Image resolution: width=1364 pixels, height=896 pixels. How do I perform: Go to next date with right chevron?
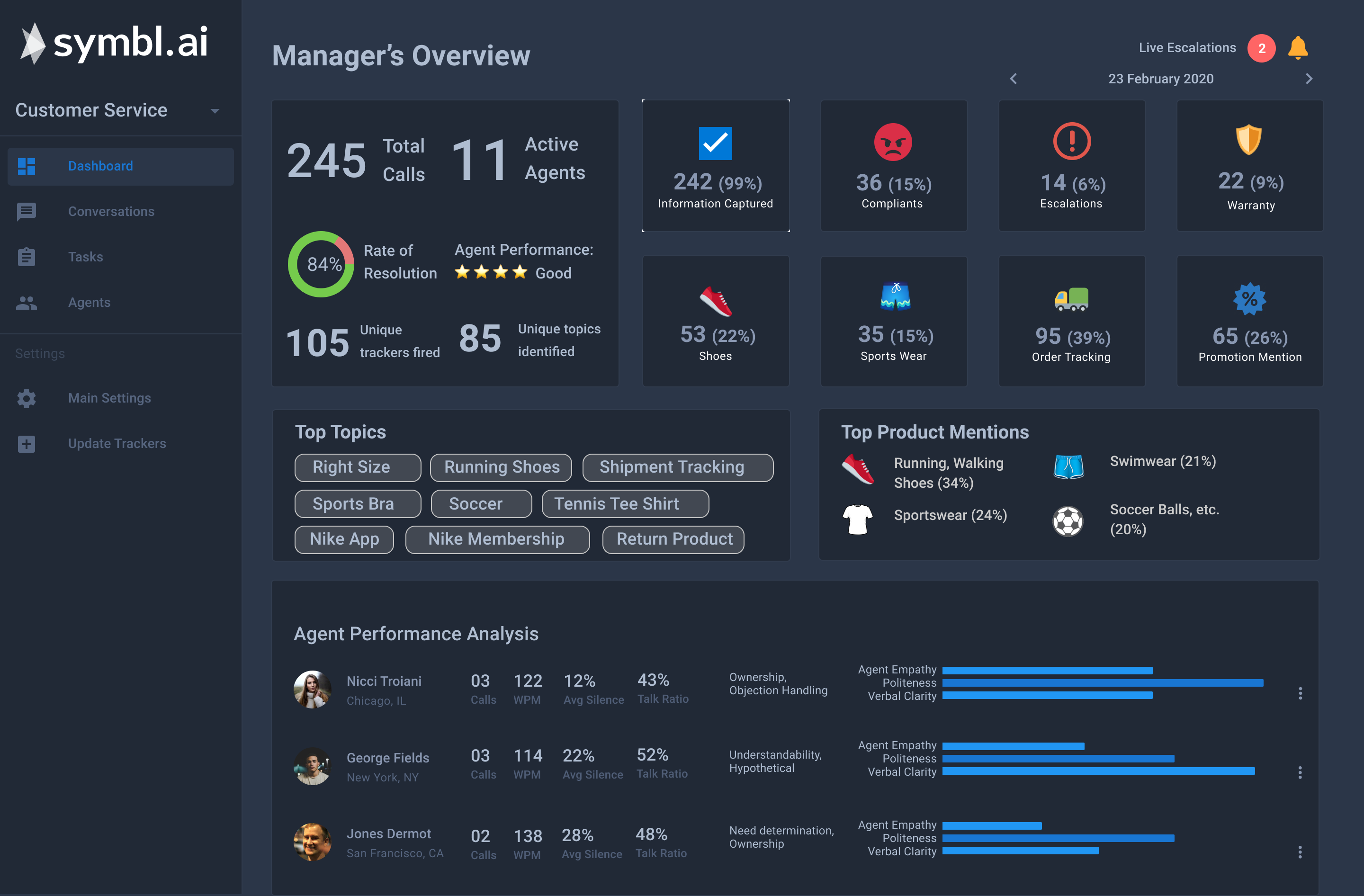[x=1309, y=79]
